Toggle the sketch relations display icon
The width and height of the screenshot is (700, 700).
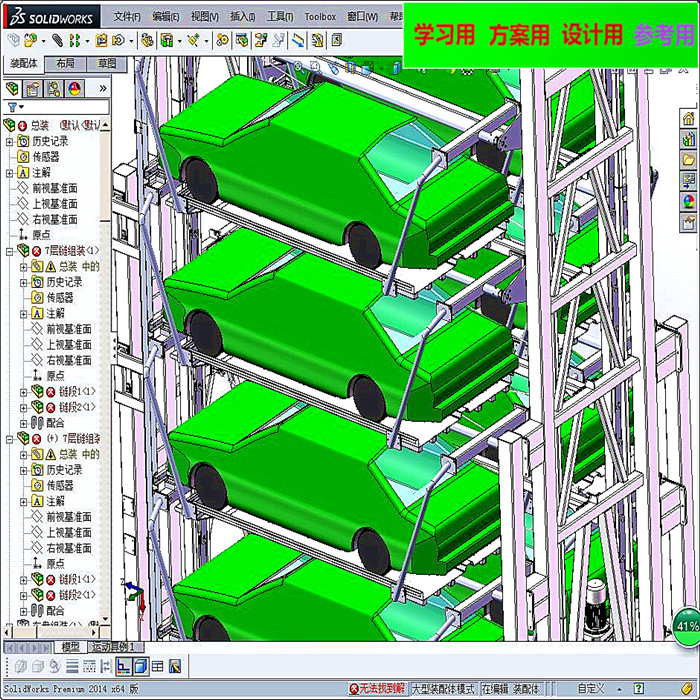tap(123, 667)
